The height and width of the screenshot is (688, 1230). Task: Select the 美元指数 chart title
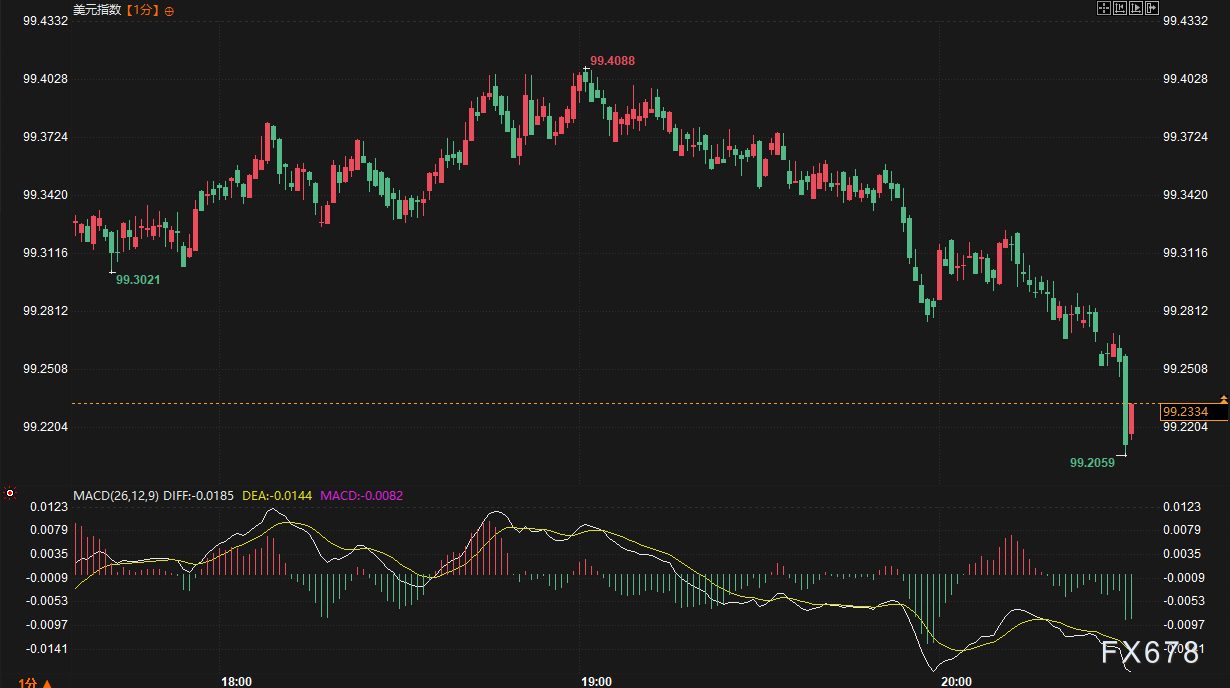(98, 11)
